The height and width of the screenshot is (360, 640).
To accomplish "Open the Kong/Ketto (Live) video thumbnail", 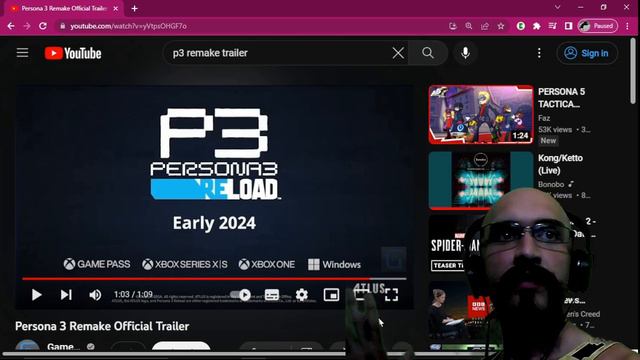I will 481,180.
